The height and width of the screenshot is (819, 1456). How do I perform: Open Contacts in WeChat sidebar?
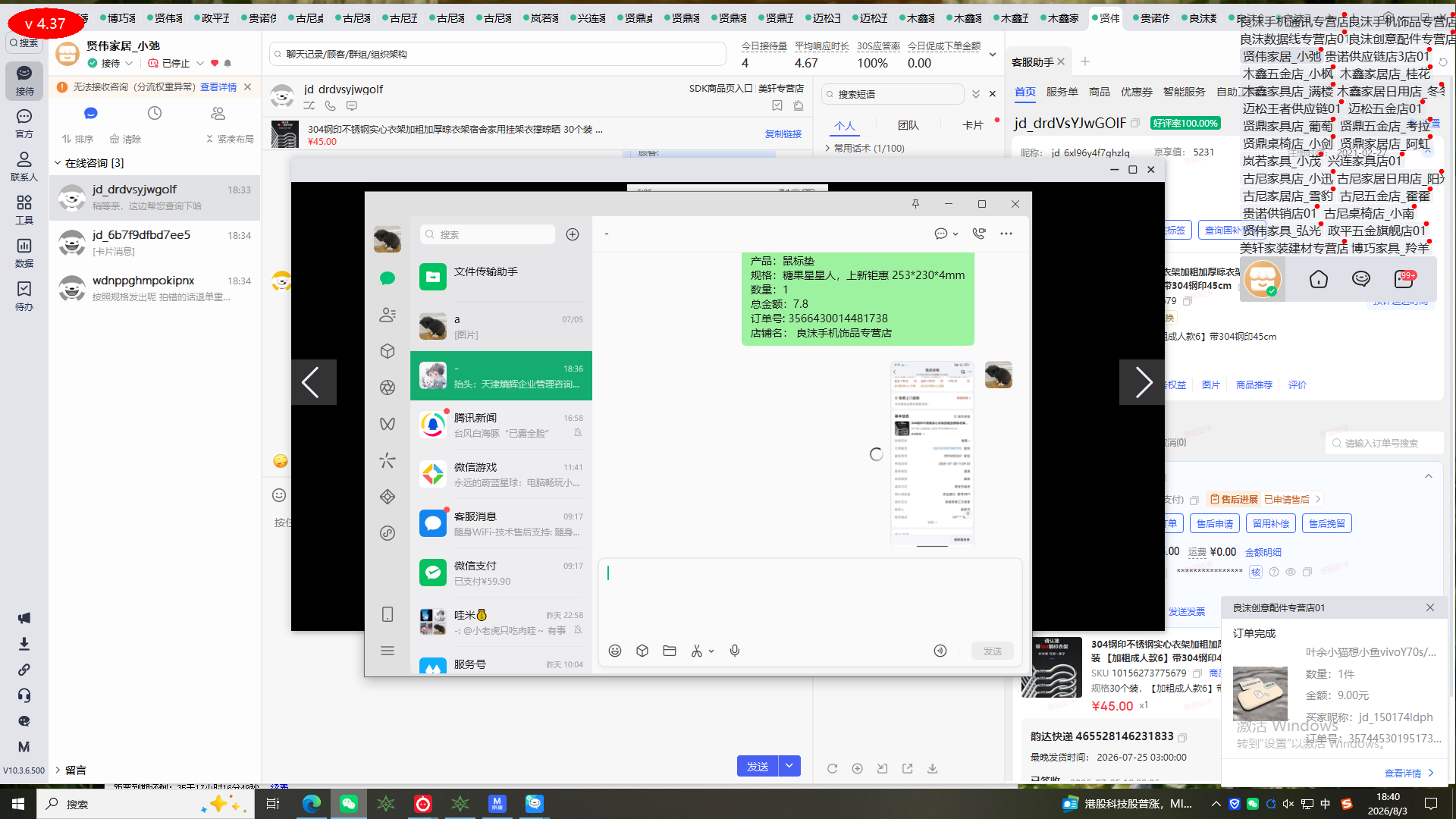pyautogui.click(x=388, y=315)
